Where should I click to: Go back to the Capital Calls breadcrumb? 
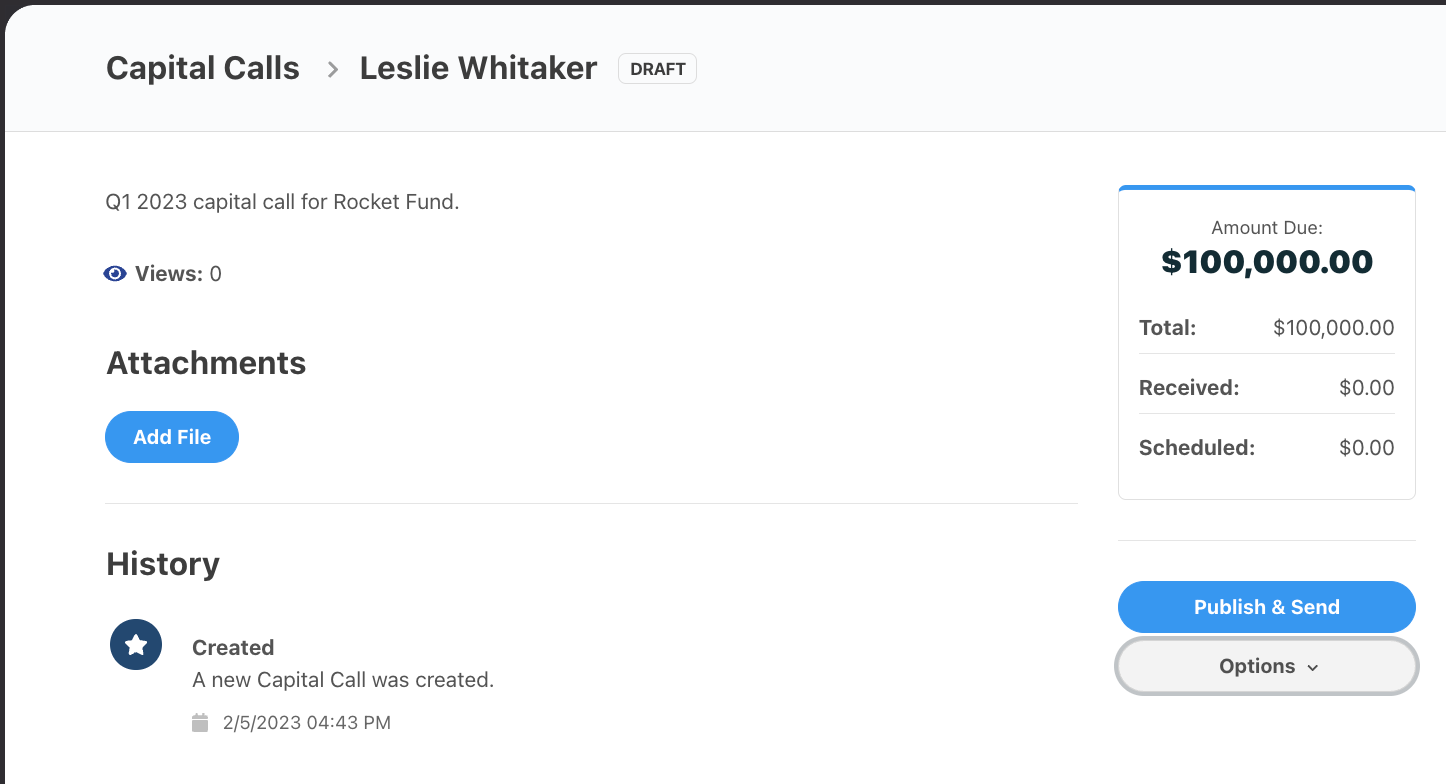pyautogui.click(x=203, y=68)
